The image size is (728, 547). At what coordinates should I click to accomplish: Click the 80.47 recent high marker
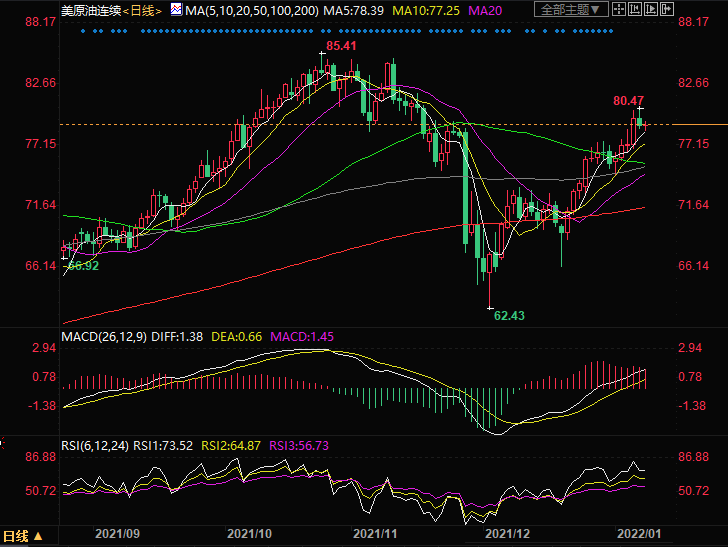pyautogui.click(x=628, y=100)
